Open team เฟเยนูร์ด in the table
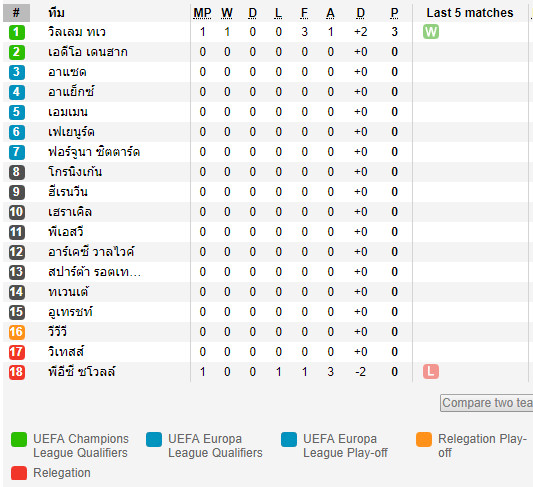533x487 pixels. (71, 132)
